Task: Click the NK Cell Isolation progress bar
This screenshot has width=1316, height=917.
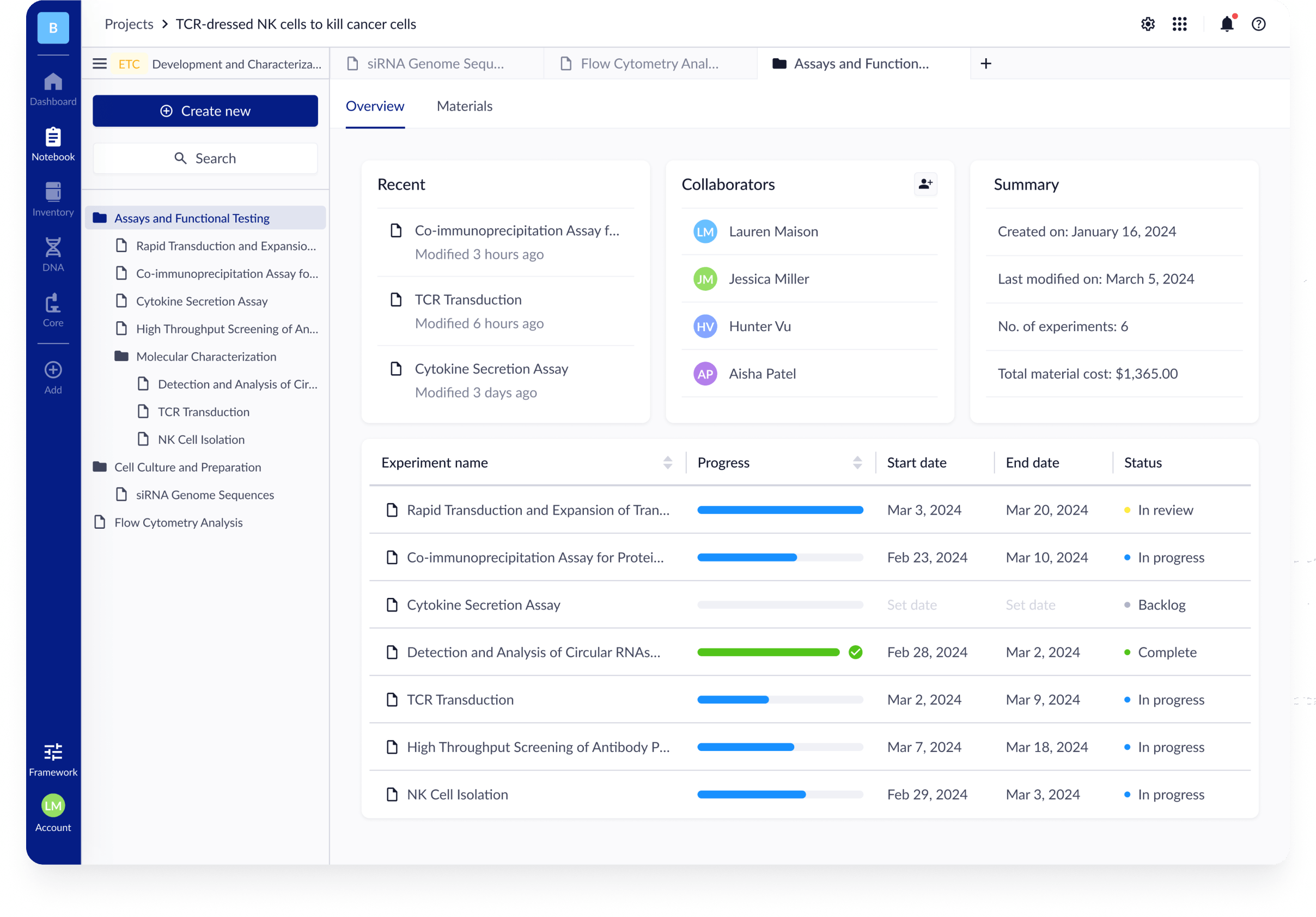Action: (x=779, y=794)
